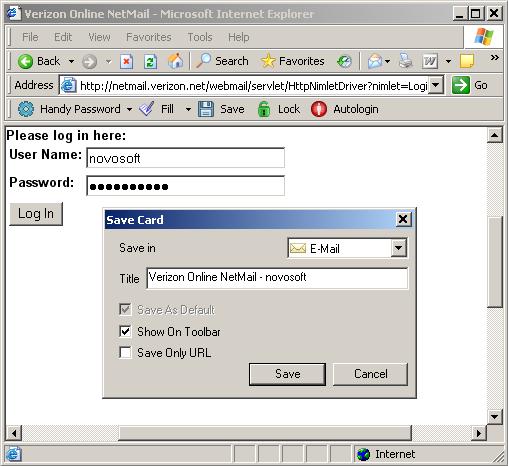Click the Forward navigation arrow
This screenshot has height=466, width=508.
click(90, 62)
